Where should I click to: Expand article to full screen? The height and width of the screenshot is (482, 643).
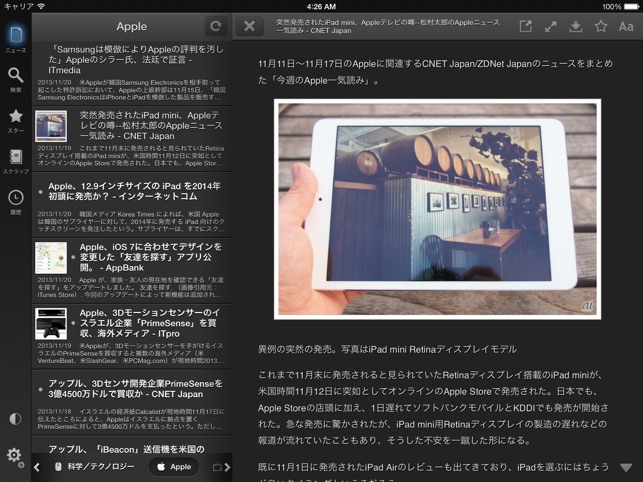point(550,26)
